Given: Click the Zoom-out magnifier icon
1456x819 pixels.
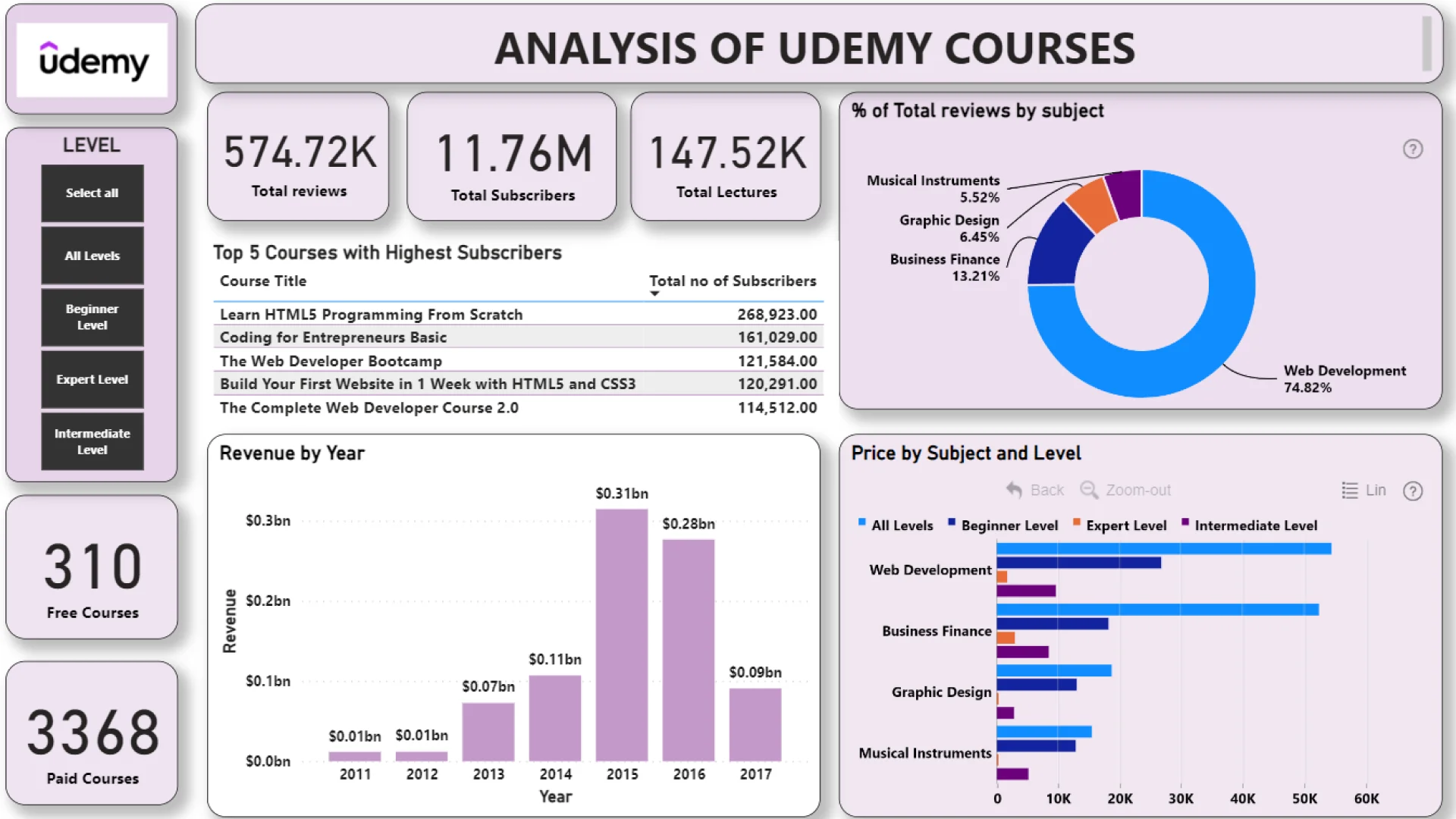Looking at the screenshot, I should click(x=1089, y=490).
